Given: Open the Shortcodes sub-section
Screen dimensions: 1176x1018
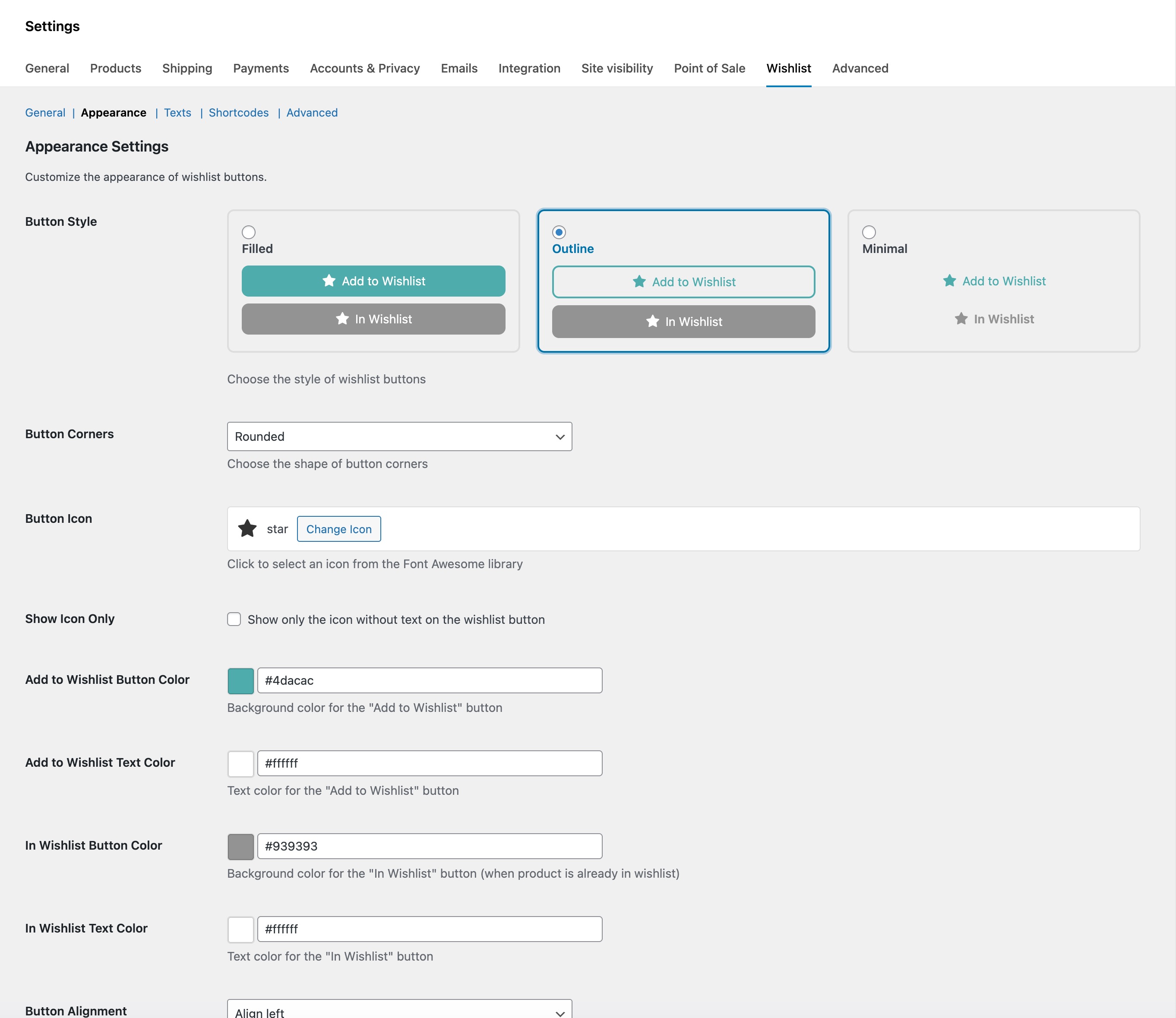Looking at the screenshot, I should 239,113.
